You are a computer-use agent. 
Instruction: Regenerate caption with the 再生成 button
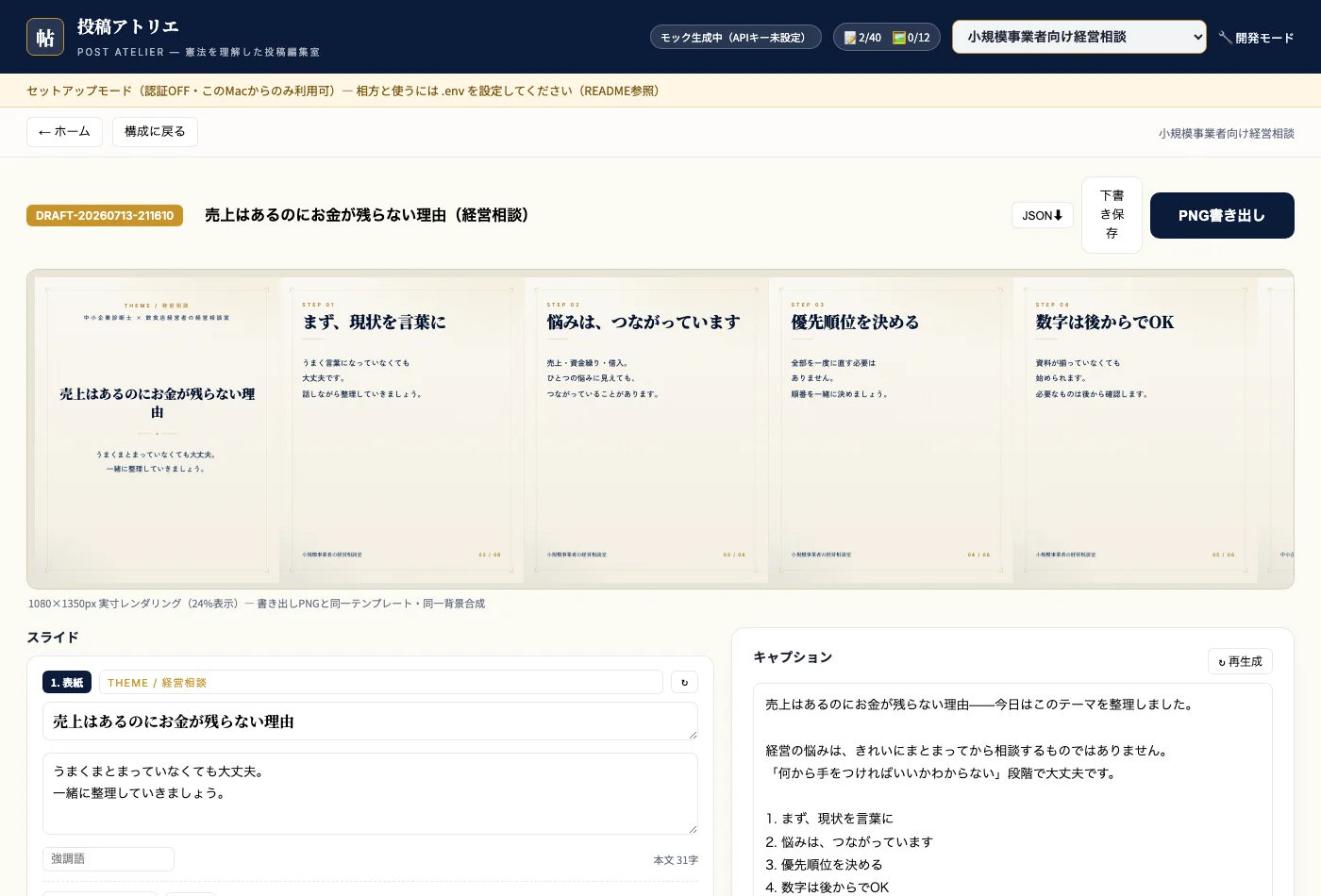click(x=1240, y=661)
